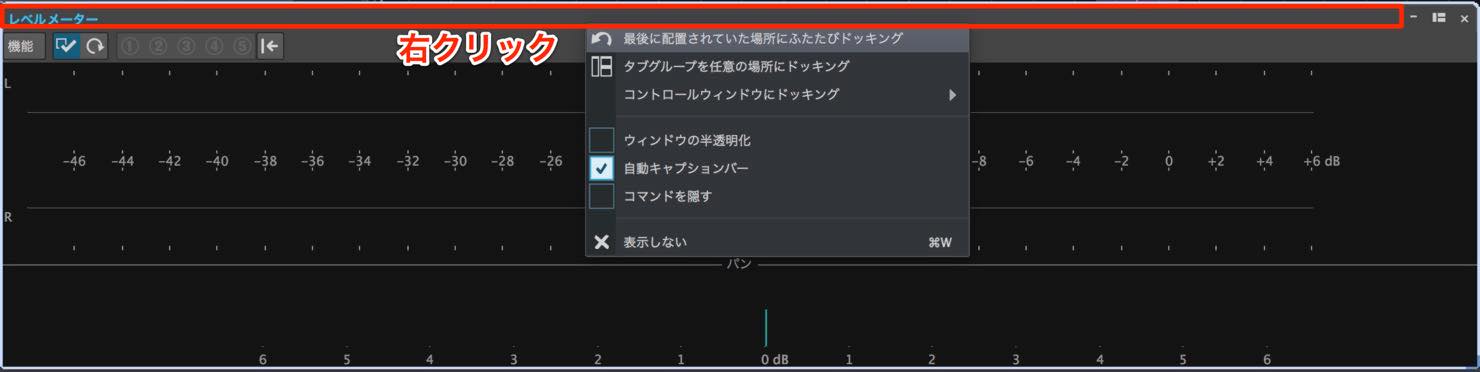Enable the ウィンドウの半透明化 checkbox
Image resolution: width=1480 pixels, height=372 pixels.
coord(601,140)
